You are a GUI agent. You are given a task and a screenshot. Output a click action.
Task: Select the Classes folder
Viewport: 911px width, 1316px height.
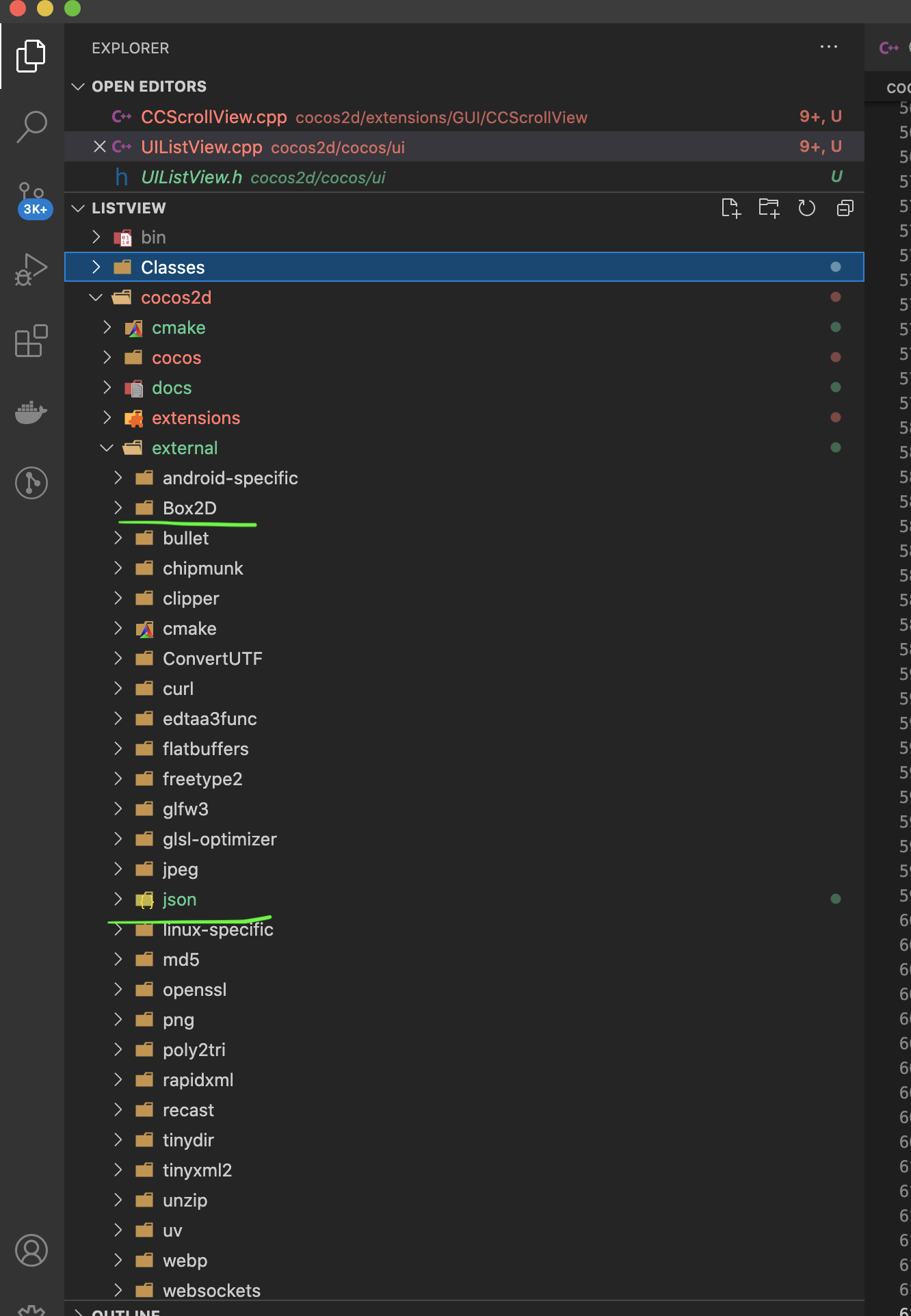[x=172, y=267]
